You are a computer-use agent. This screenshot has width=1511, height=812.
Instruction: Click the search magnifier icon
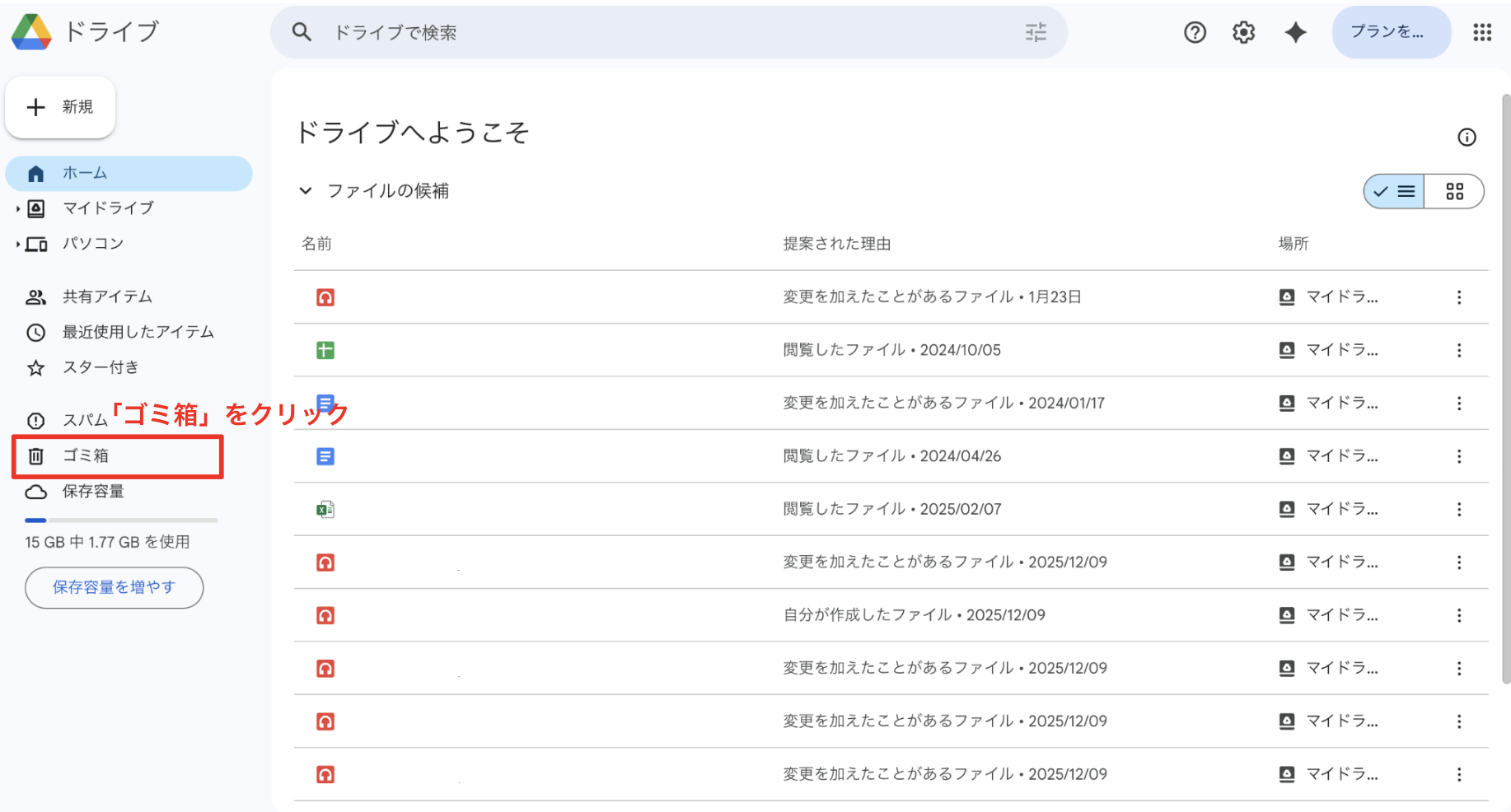pyautogui.click(x=302, y=32)
